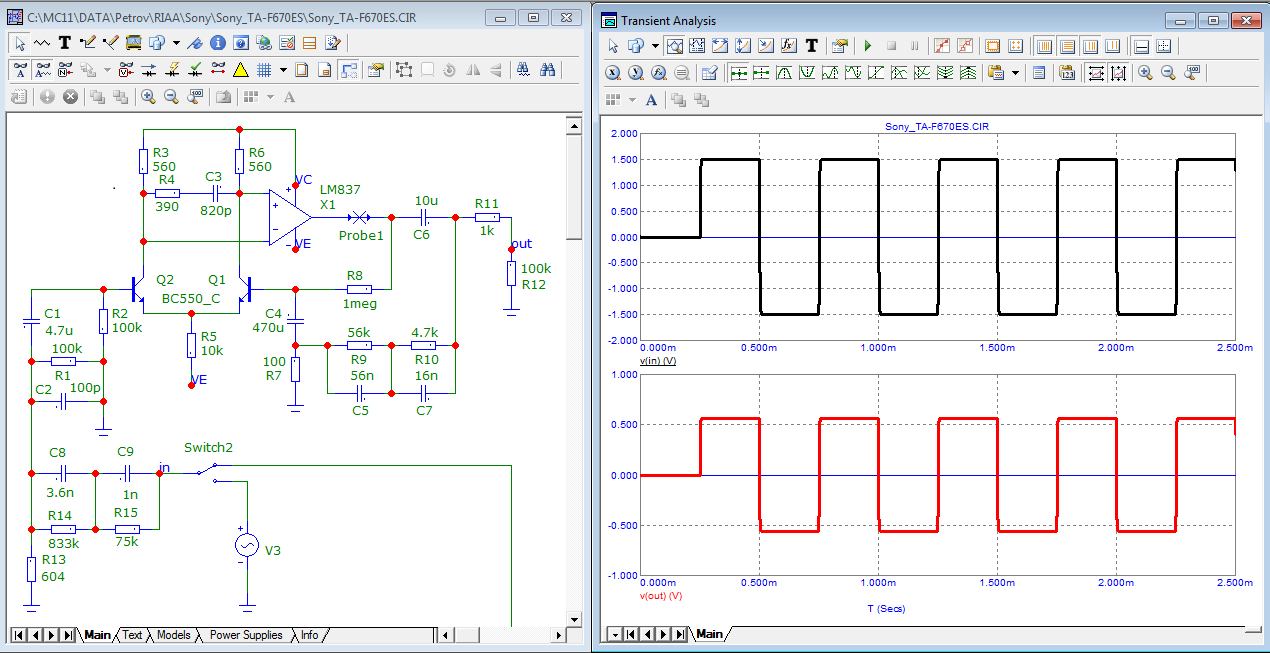1270x653 pixels.
Task: Click the green Run analysis button
Action: point(867,46)
